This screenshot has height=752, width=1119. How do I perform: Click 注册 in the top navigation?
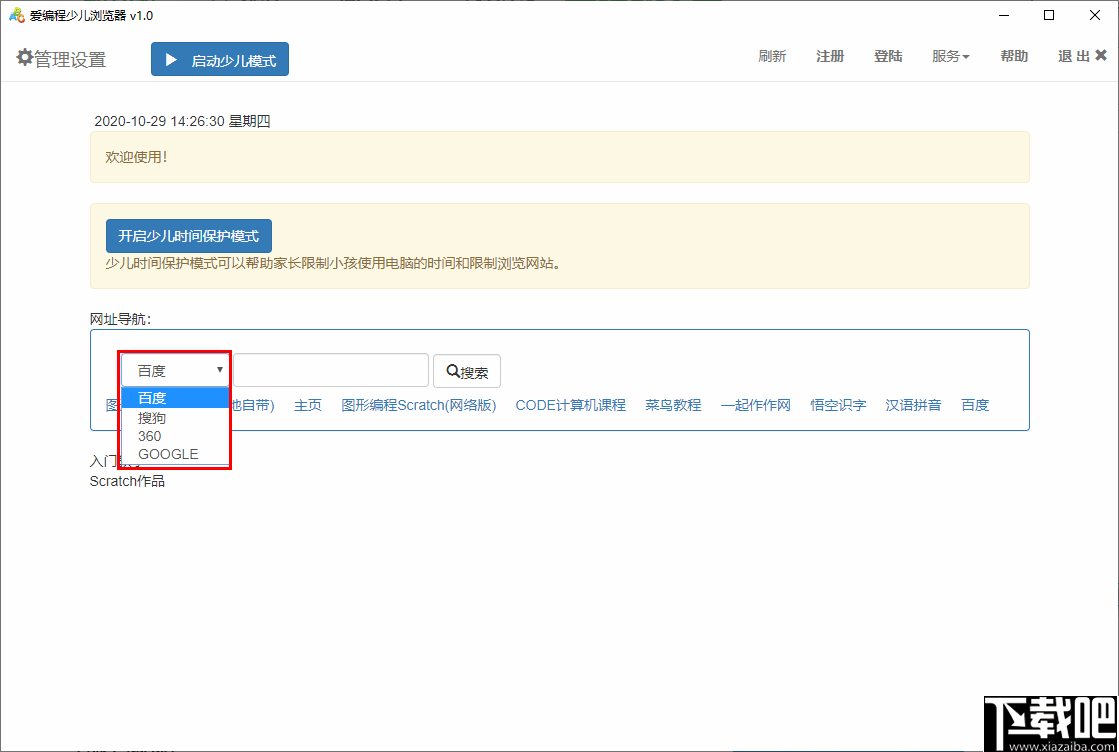pyautogui.click(x=830, y=56)
